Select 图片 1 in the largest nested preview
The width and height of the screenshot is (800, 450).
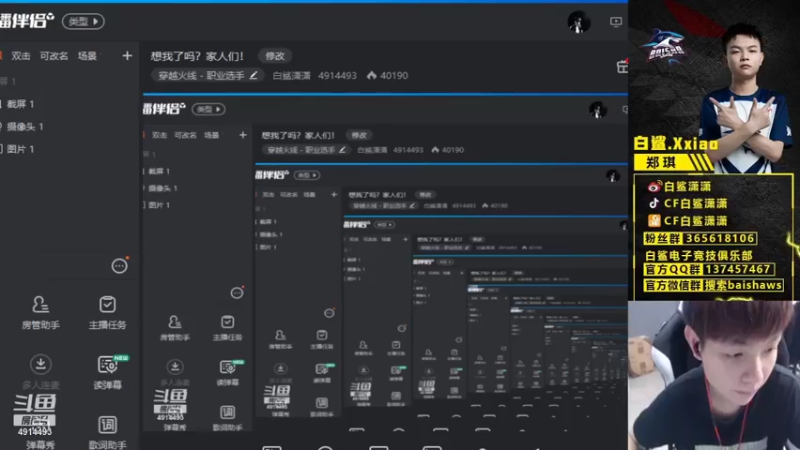(159, 205)
